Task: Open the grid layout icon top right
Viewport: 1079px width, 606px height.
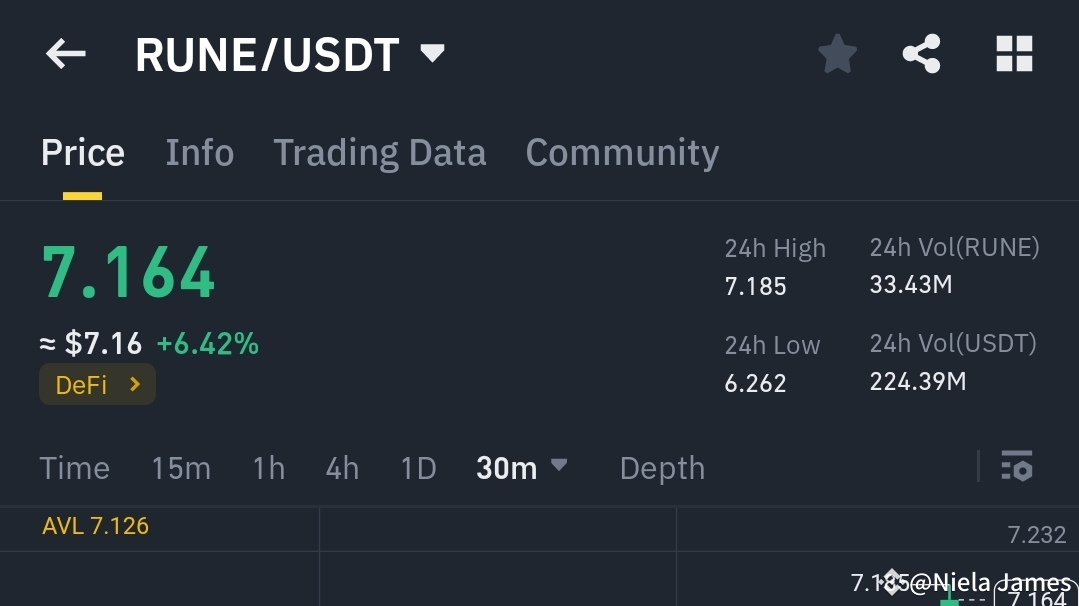Action: pyautogui.click(x=1014, y=55)
